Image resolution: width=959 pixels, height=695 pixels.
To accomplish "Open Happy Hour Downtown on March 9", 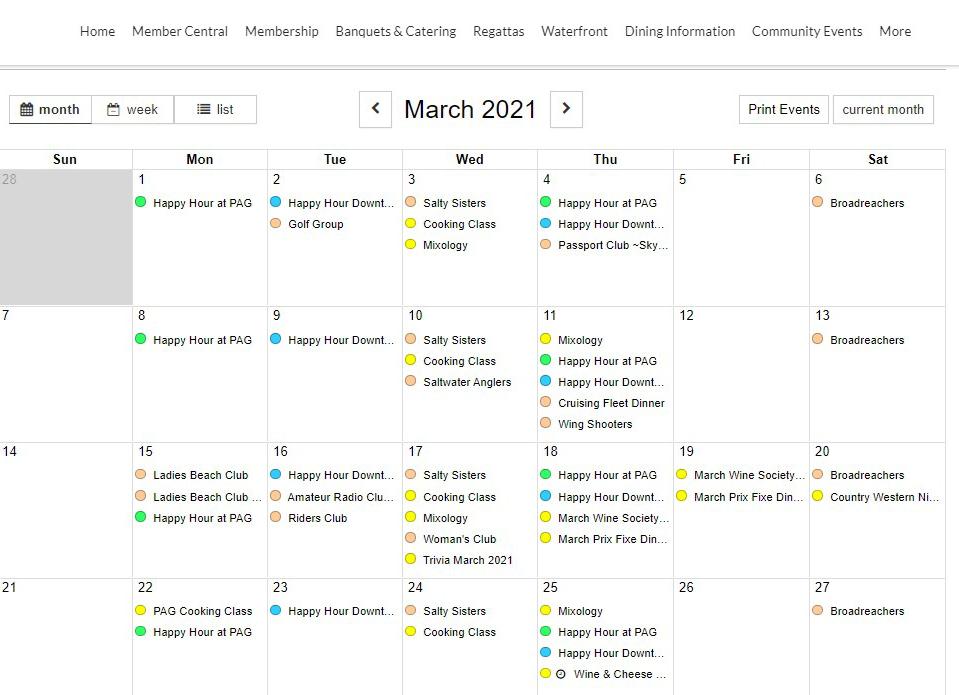I will point(341,340).
